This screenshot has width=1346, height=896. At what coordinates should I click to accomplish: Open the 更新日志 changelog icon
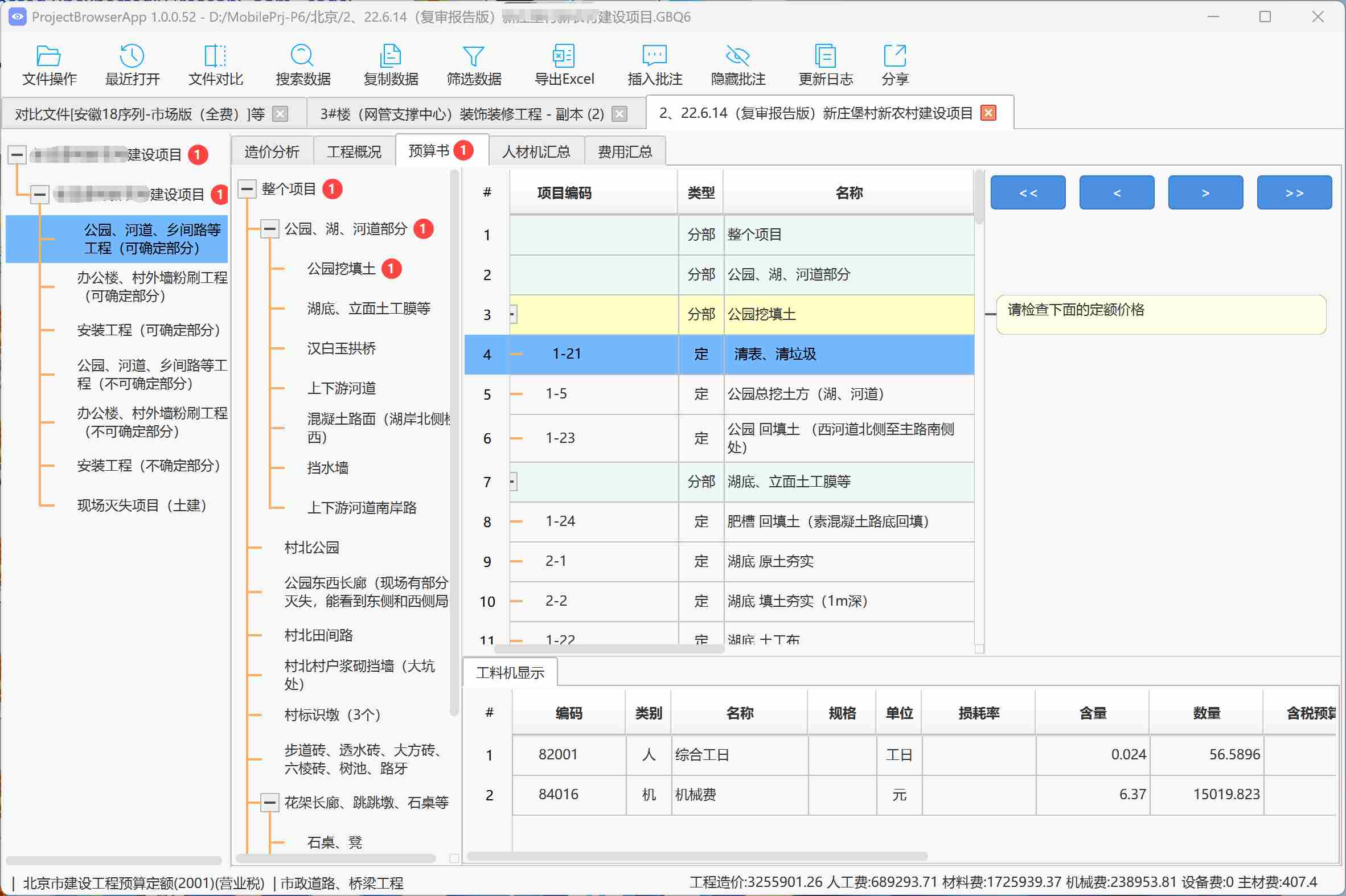[x=826, y=64]
